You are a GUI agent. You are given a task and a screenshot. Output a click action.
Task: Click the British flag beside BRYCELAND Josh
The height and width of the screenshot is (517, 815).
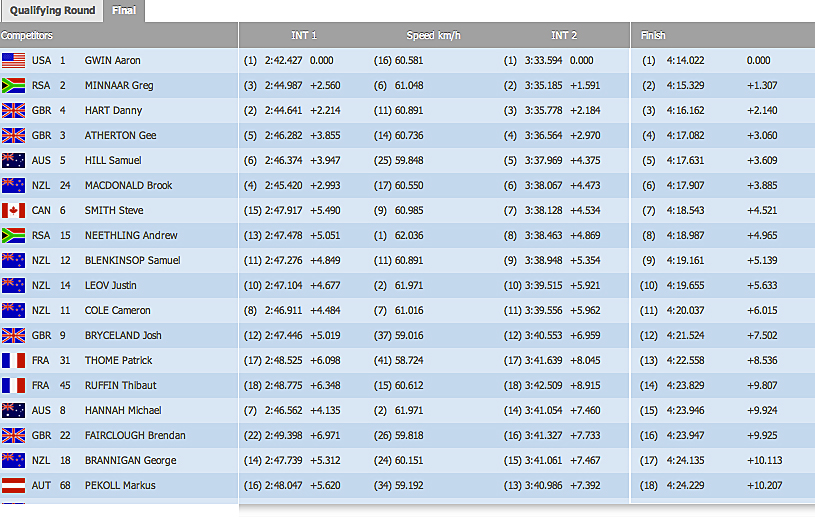[13, 335]
